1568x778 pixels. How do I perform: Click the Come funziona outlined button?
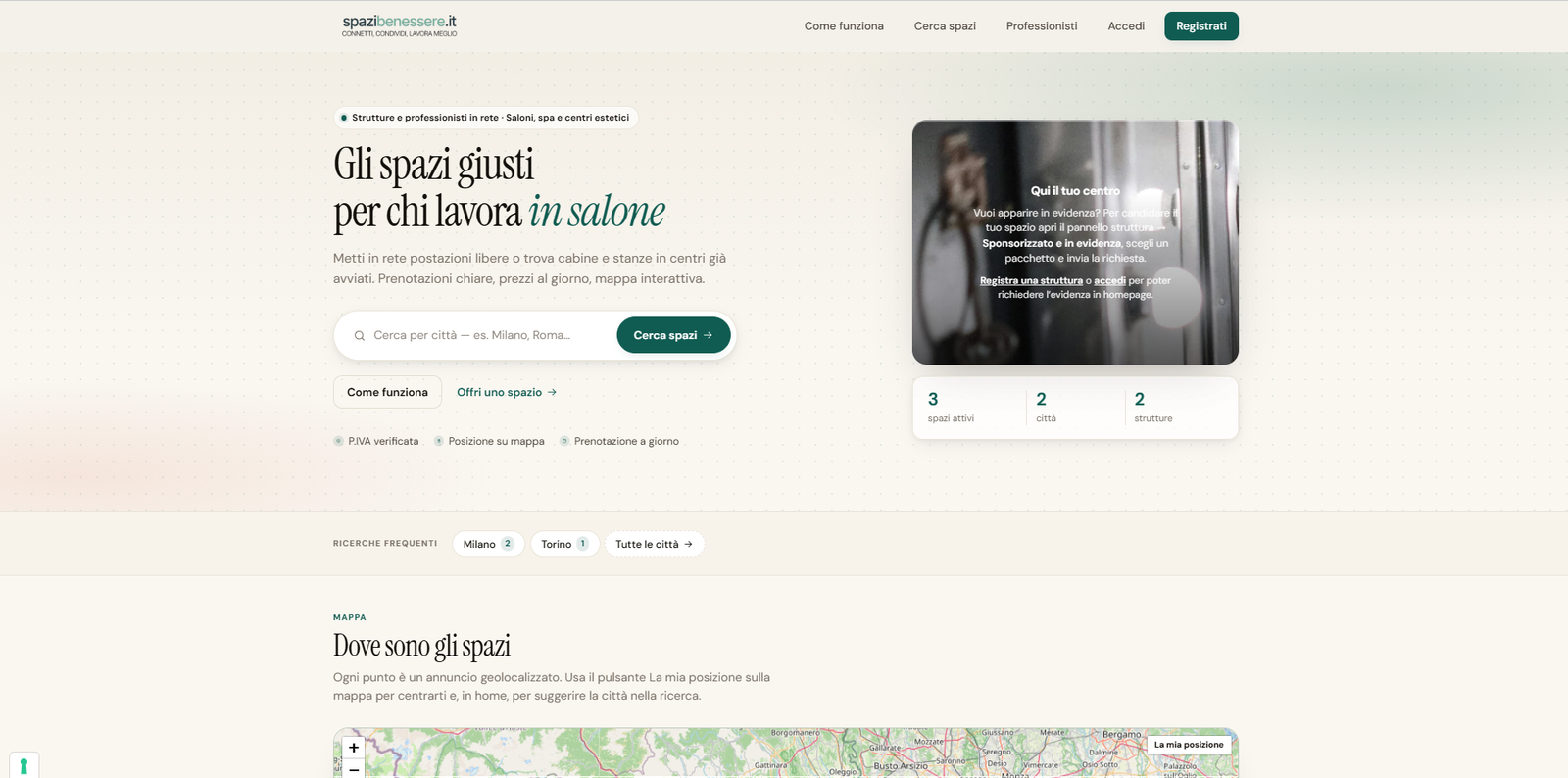pos(387,392)
